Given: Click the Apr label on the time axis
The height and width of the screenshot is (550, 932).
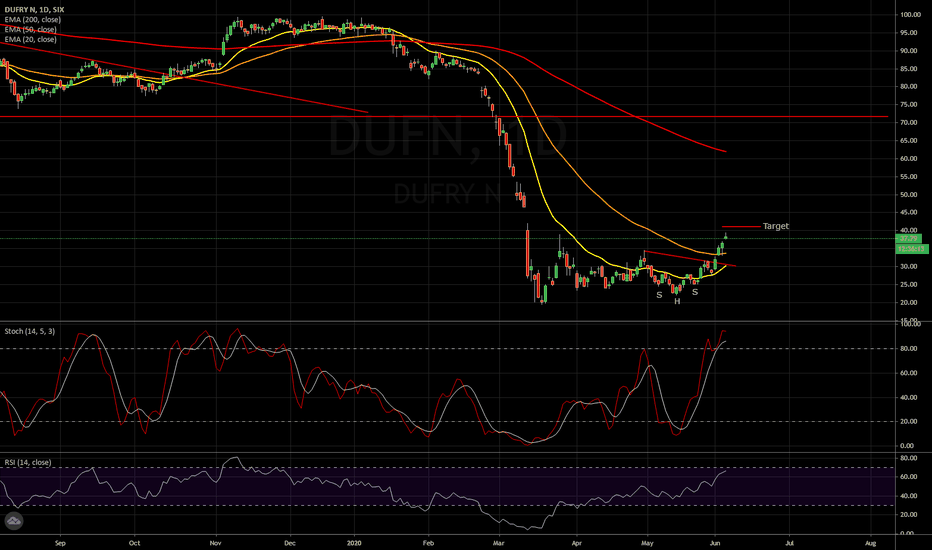Looking at the screenshot, I should coord(577,543).
